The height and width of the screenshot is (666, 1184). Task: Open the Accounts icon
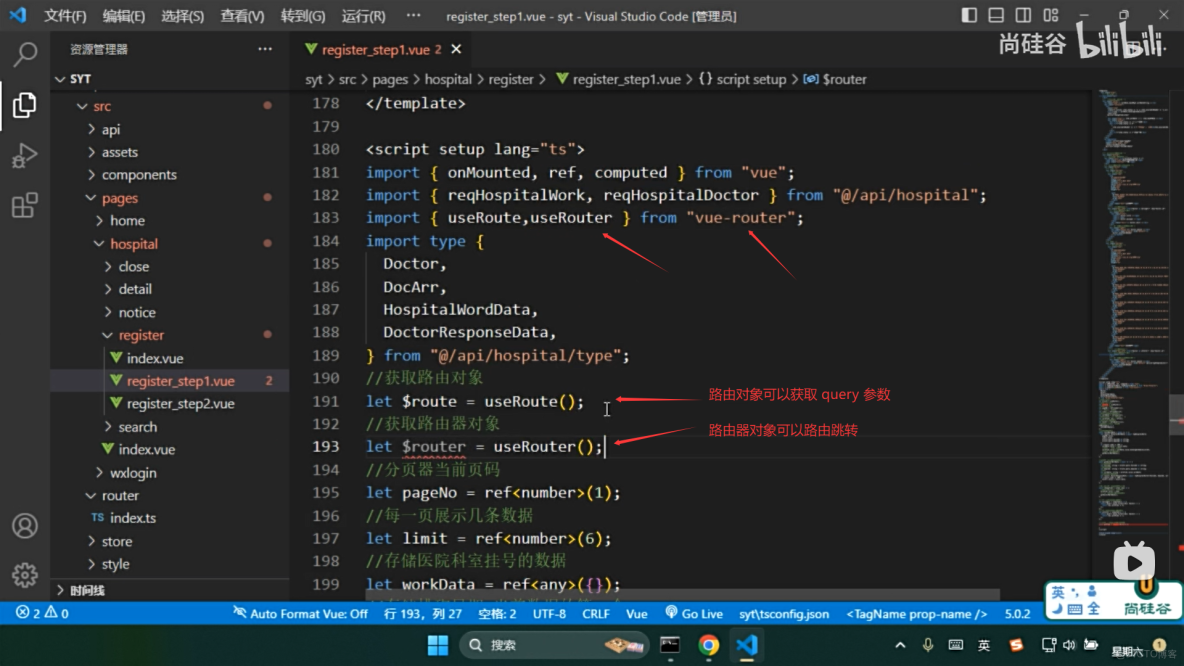[x=25, y=526]
